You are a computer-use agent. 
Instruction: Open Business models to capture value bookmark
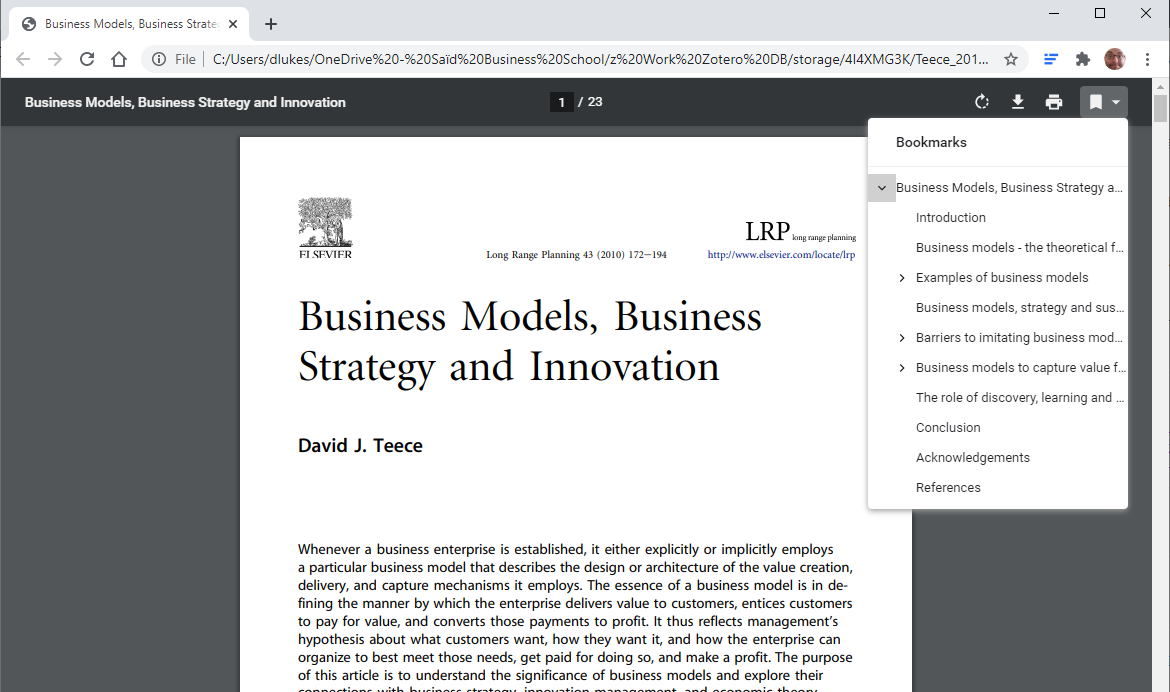coord(1021,367)
